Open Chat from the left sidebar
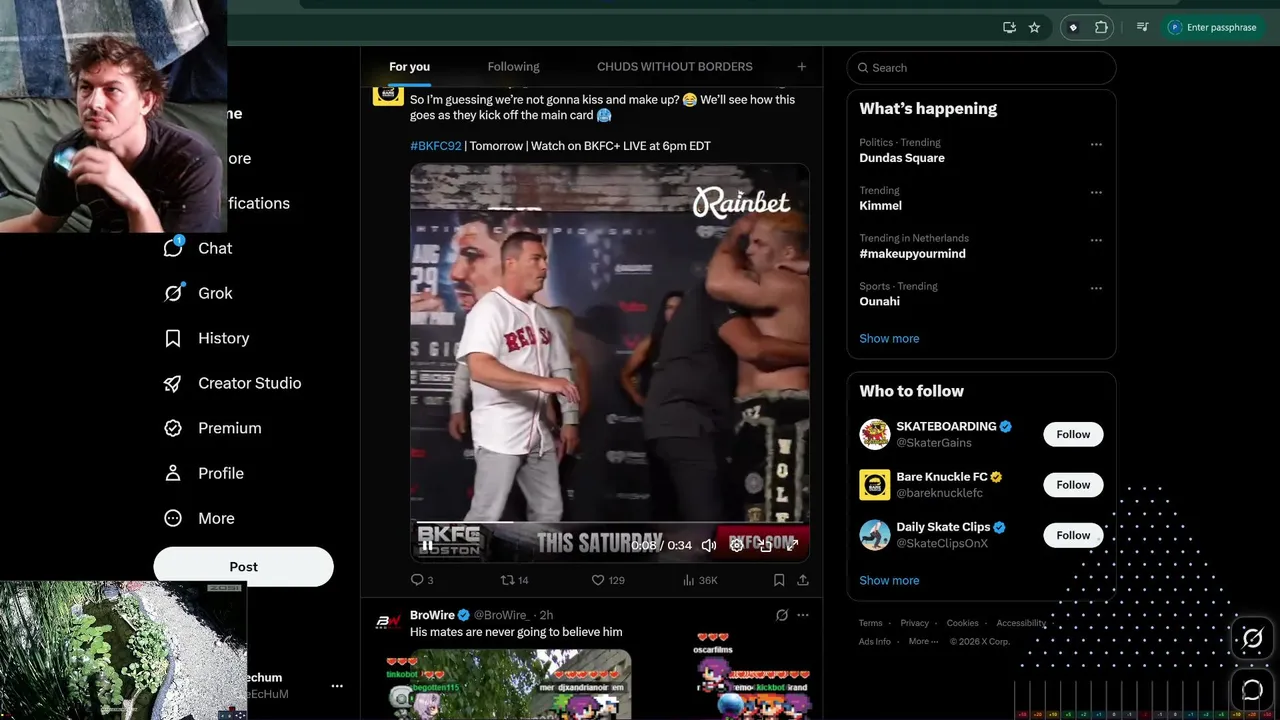This screenshot has height=720, width=1280. pyautogui.click(x=198, y=248)
